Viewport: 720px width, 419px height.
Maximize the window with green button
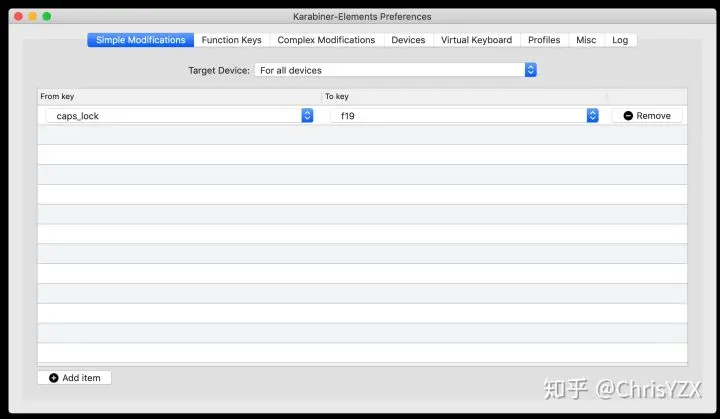47,17
